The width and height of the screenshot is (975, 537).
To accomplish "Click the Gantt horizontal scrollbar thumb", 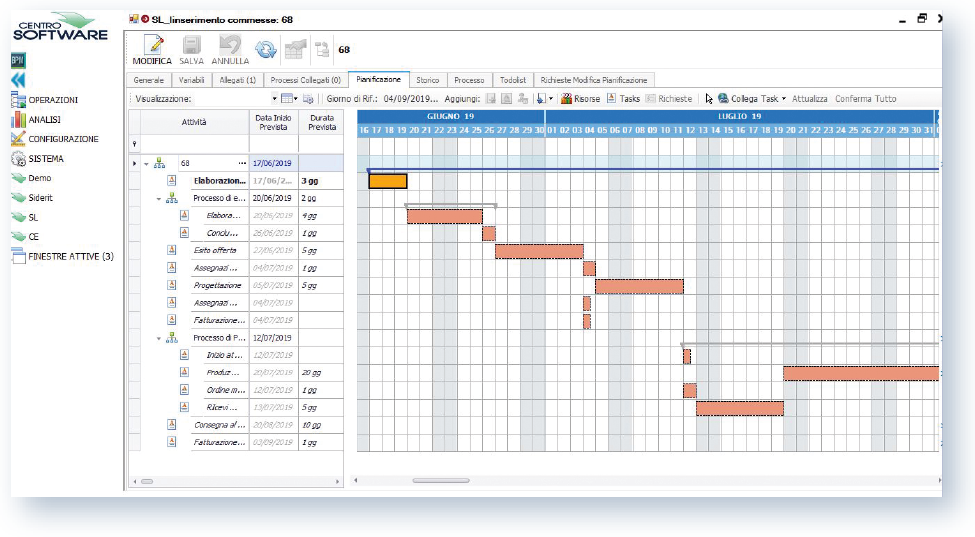I will tap(440, 481).
